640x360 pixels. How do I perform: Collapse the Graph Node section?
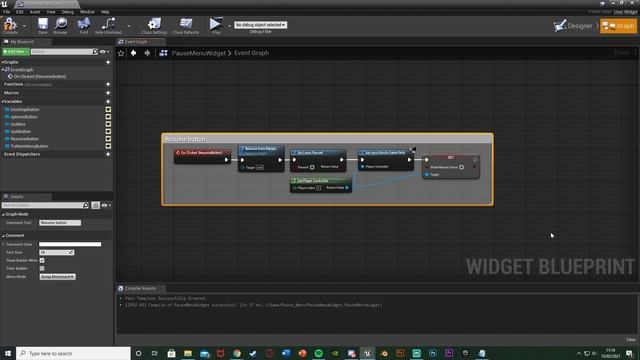[3, 214]
